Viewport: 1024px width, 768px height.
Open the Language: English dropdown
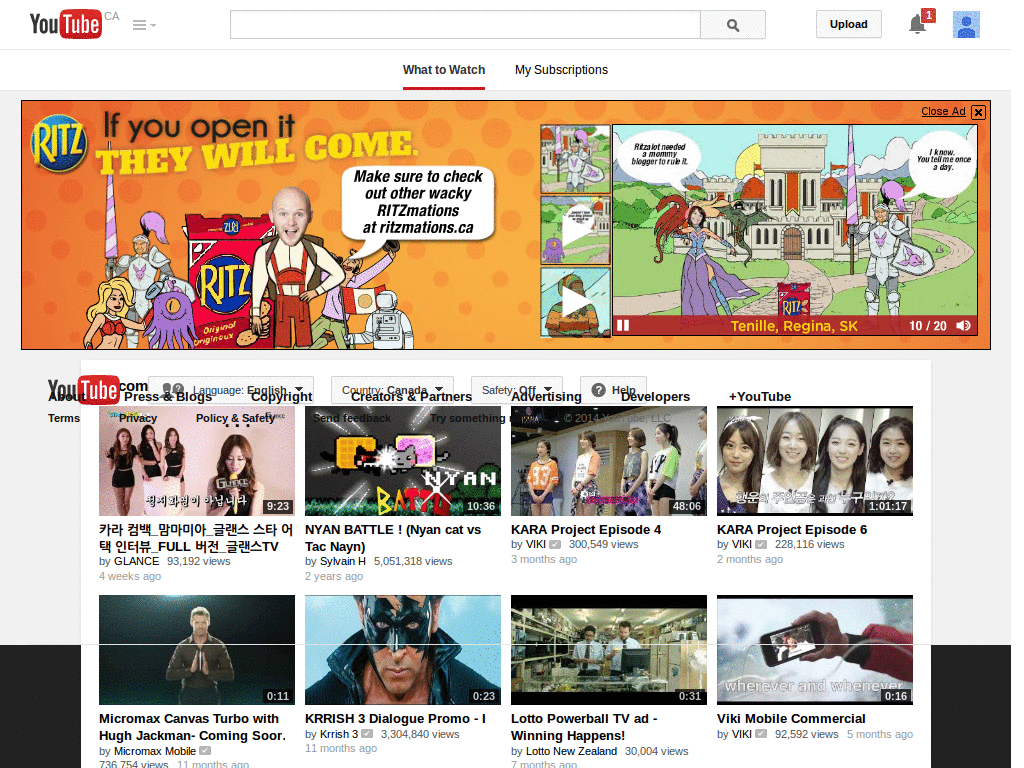tap(231, 390)
